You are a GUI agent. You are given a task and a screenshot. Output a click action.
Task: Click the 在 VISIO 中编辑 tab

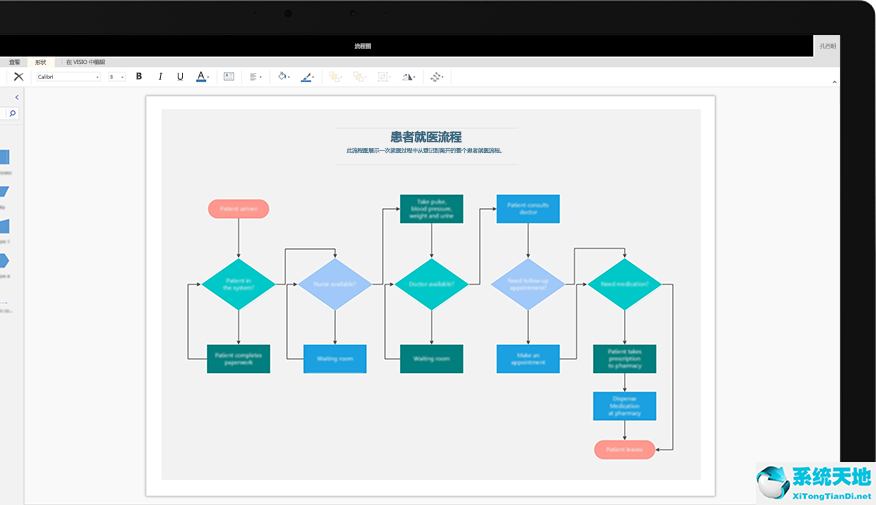(85, 62)
